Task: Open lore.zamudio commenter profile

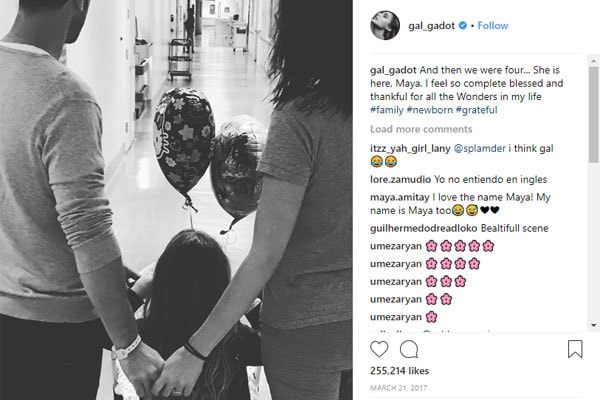Action: (401, 179)
